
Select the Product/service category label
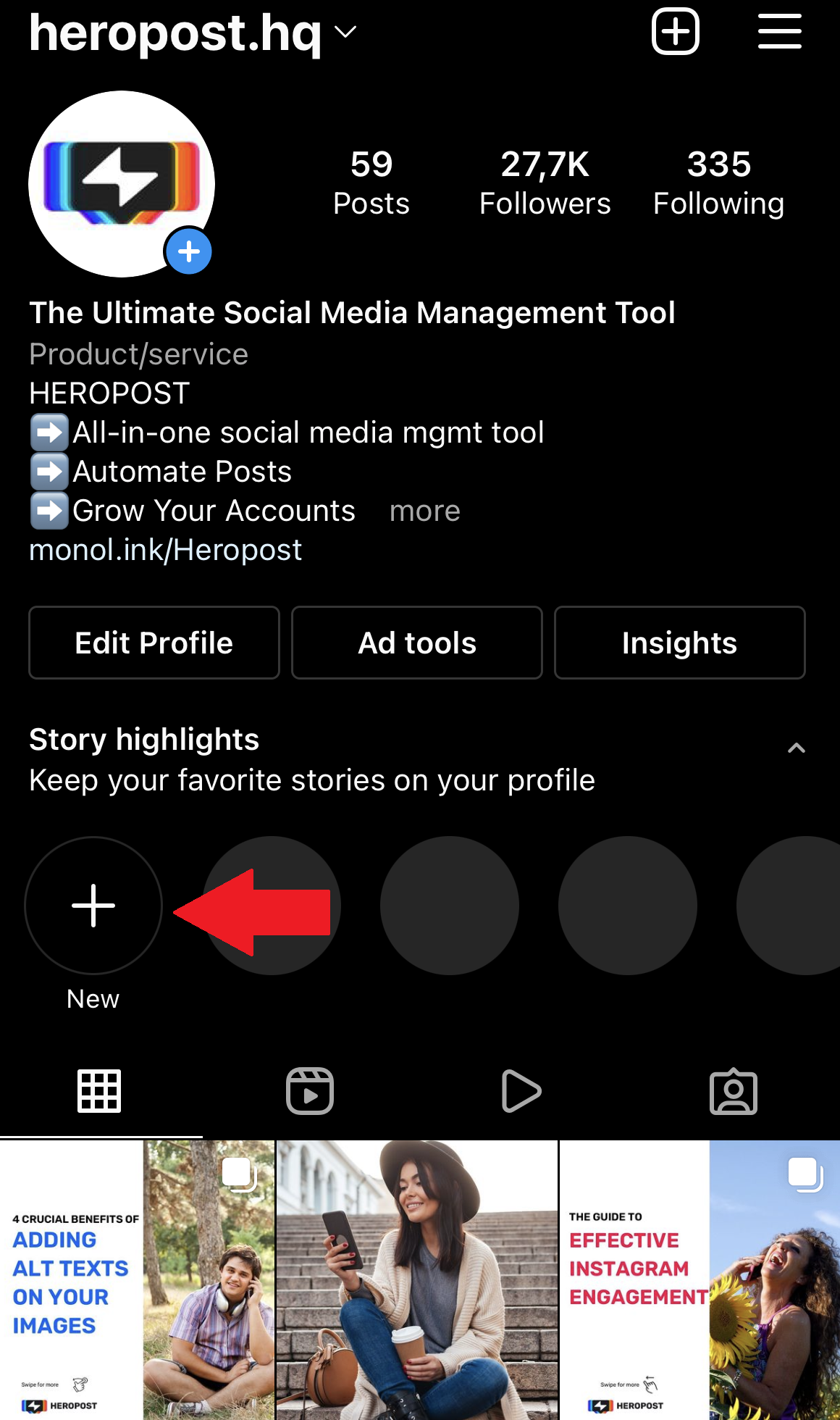(x=139, y=354)
